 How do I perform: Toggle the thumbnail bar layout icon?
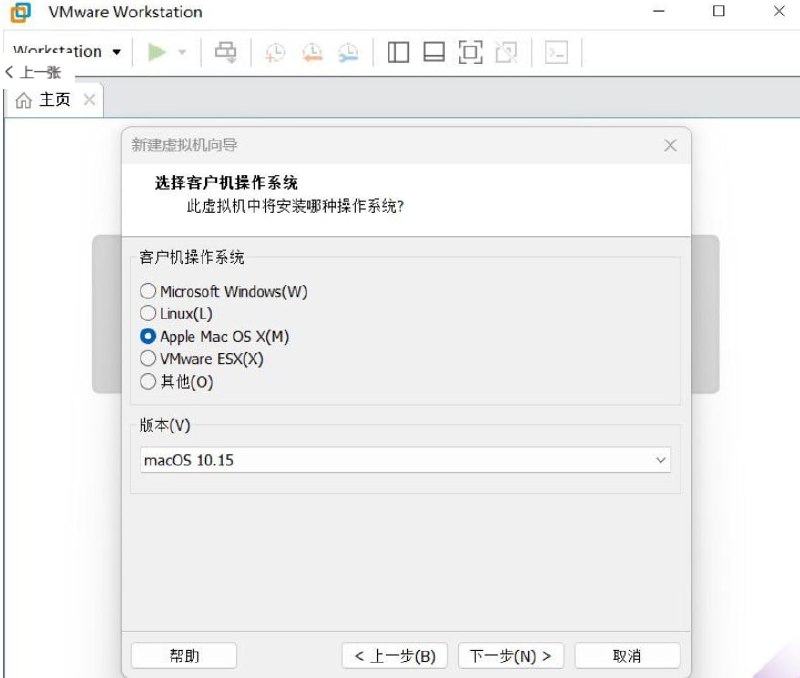[434, 52]
